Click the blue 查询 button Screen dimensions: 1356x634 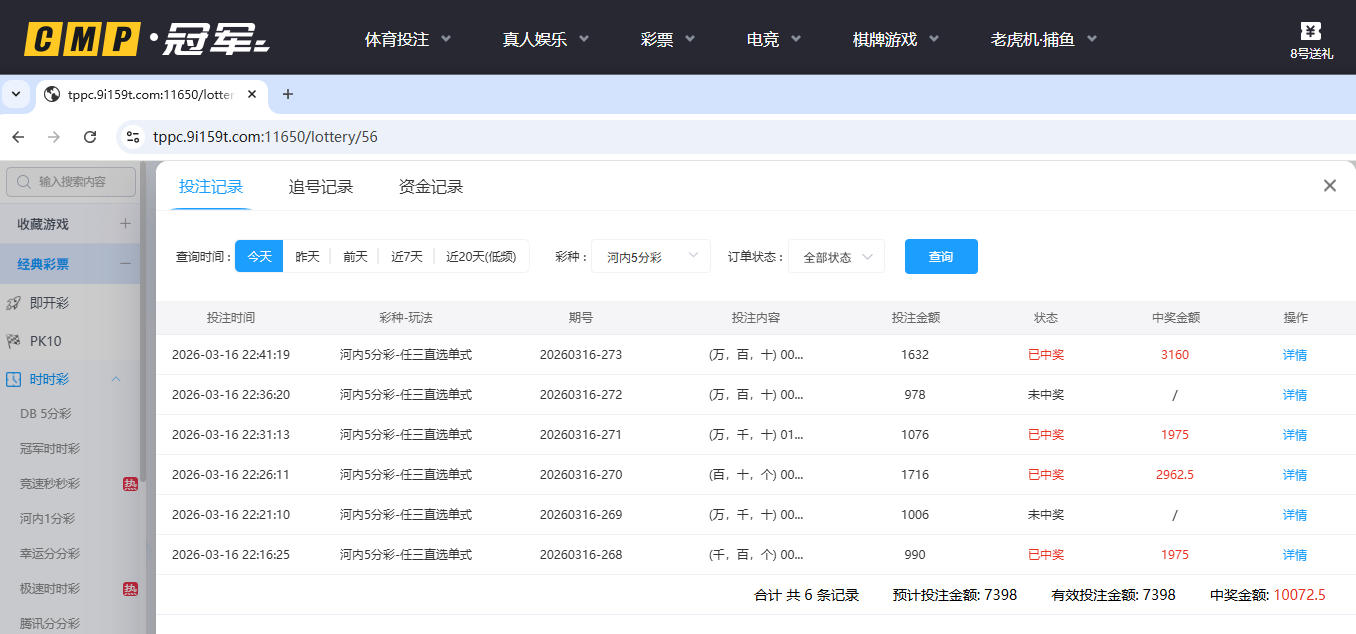tap(940, 257)
